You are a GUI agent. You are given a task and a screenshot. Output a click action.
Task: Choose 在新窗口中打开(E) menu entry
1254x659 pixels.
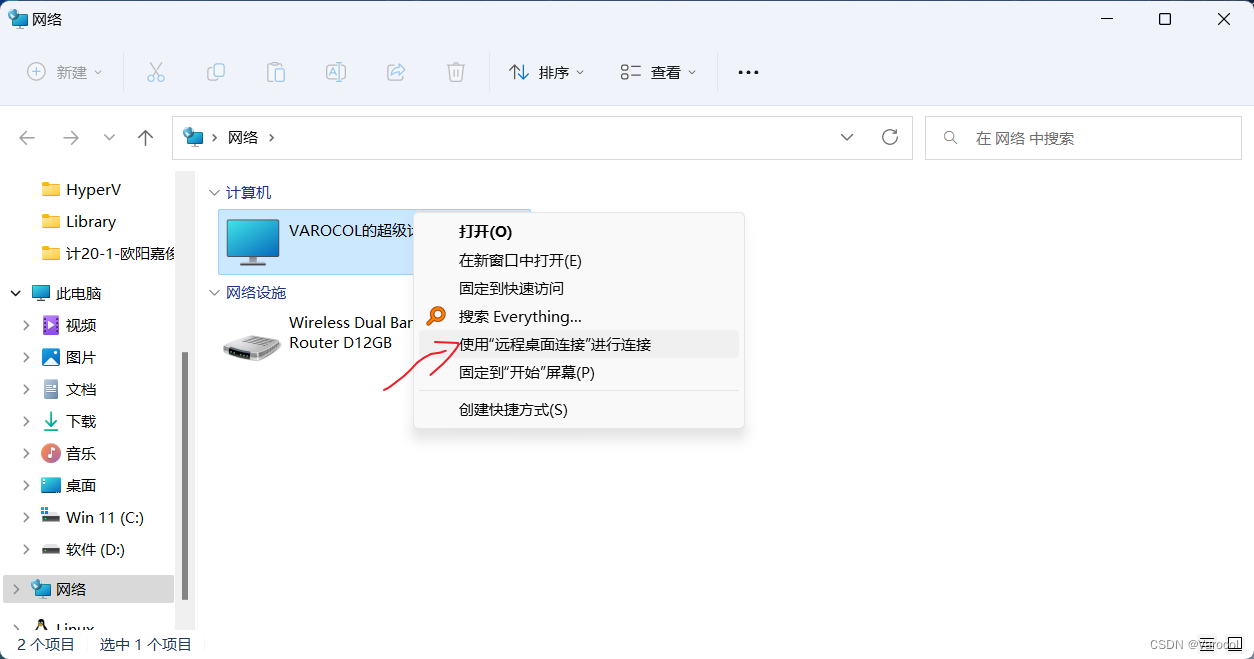point(579,260)
